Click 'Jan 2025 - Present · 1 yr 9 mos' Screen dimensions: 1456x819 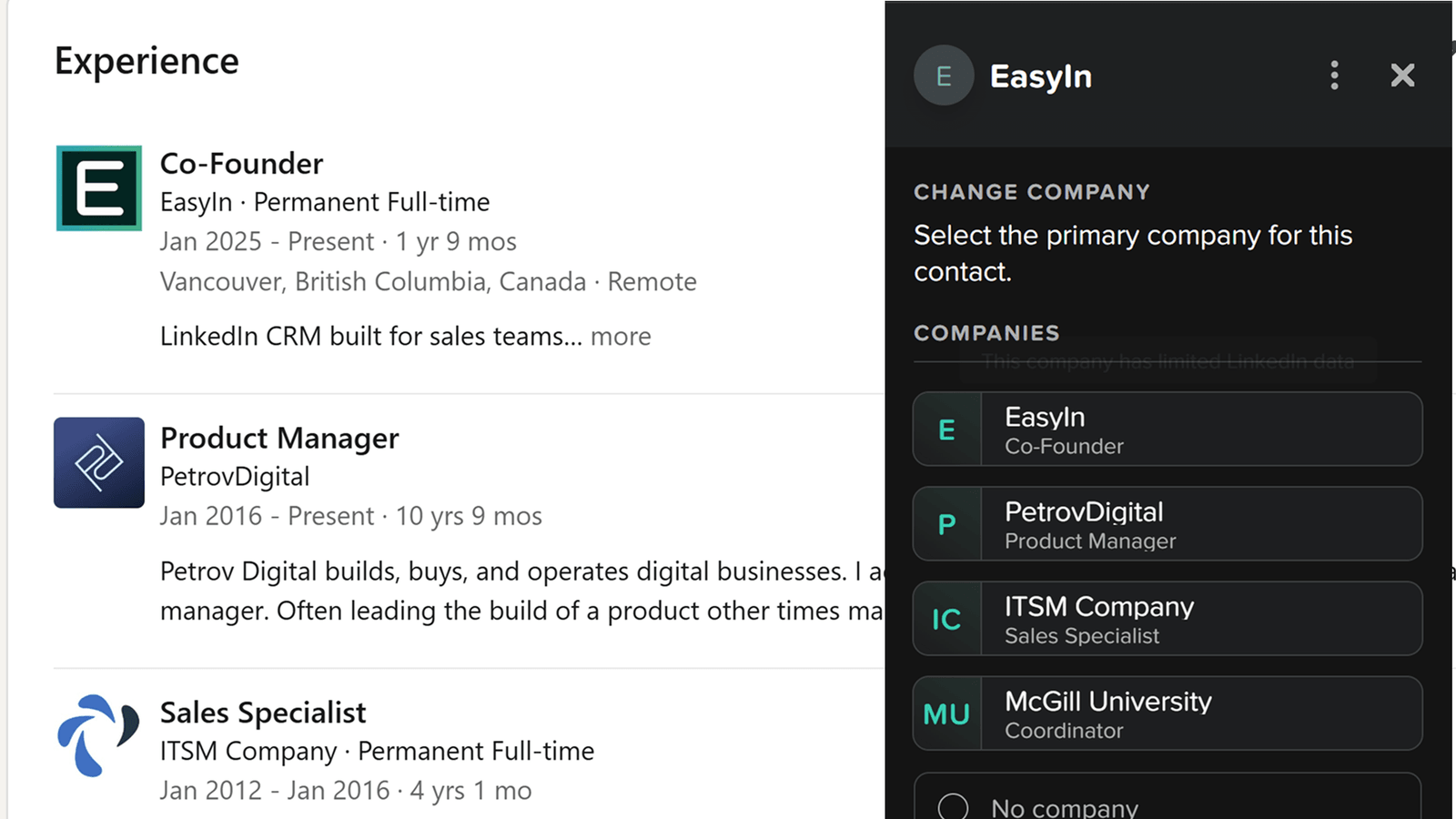339,242
